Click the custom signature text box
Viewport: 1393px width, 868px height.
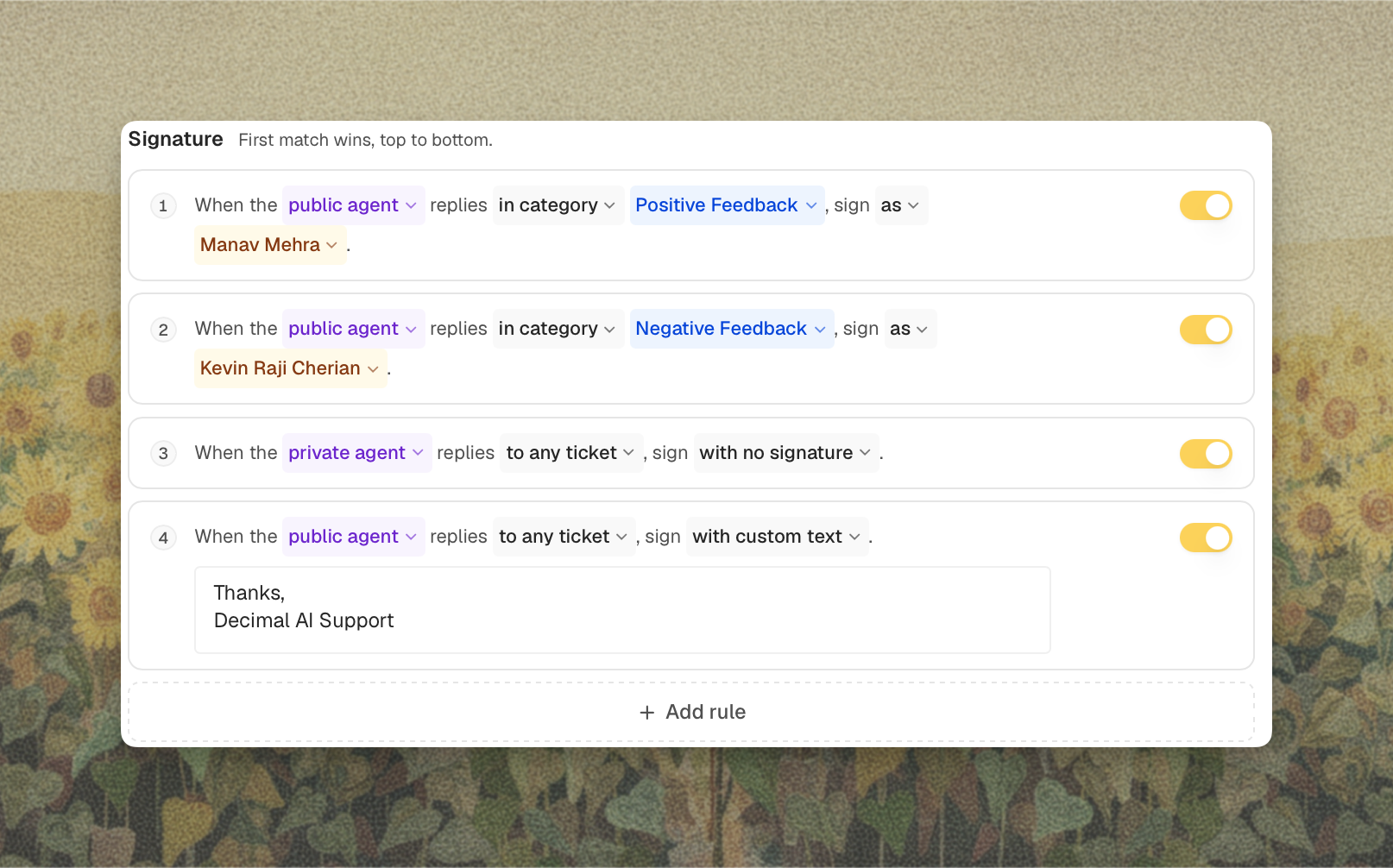[622, 610]
